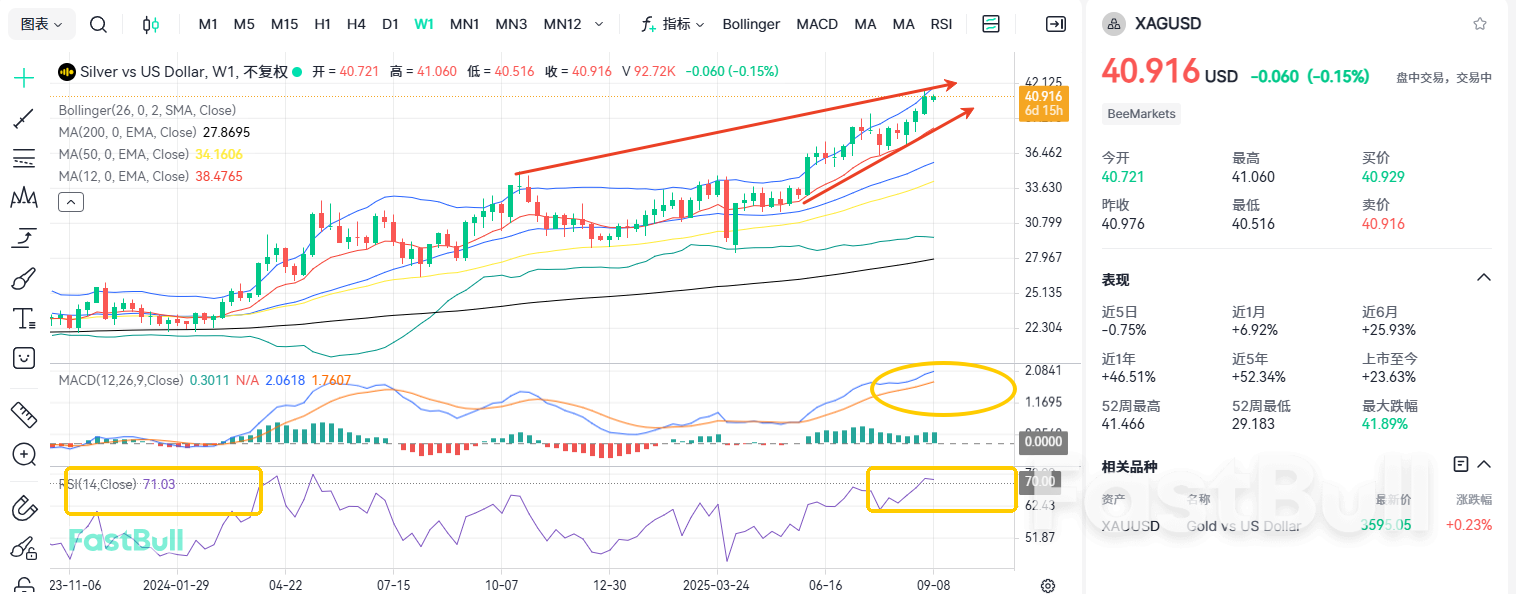
Task: Open chart settings gear icon
Action: [1048, 585]
